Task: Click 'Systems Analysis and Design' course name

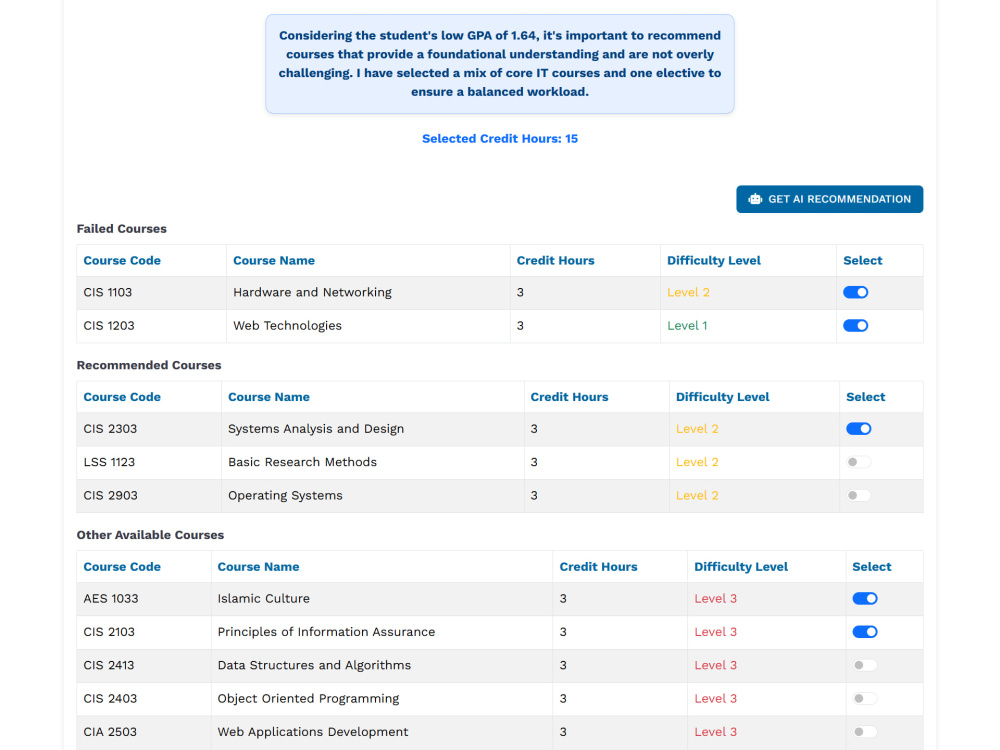Action: 316,429
